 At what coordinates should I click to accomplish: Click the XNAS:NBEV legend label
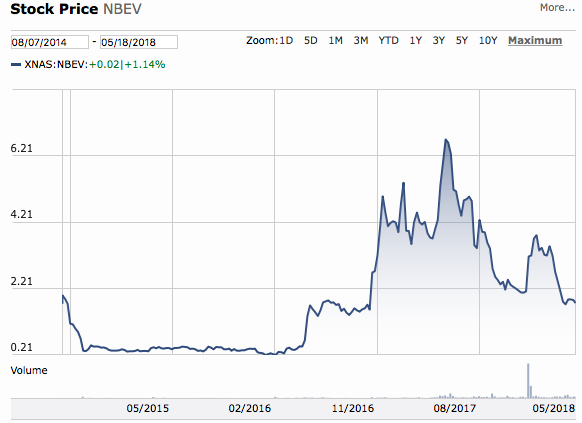coord(56,65)
